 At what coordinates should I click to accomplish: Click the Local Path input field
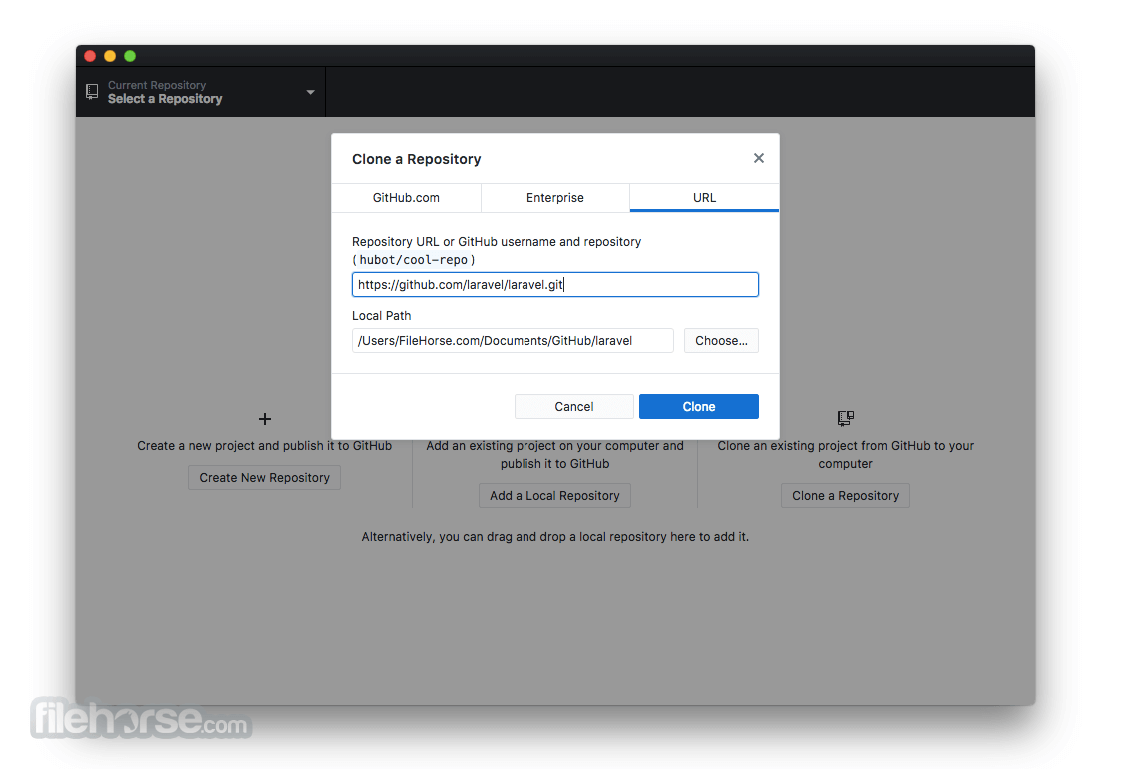[512, 341]
